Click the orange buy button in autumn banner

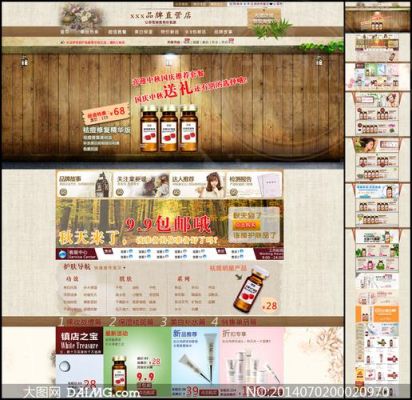pos(246,225)
